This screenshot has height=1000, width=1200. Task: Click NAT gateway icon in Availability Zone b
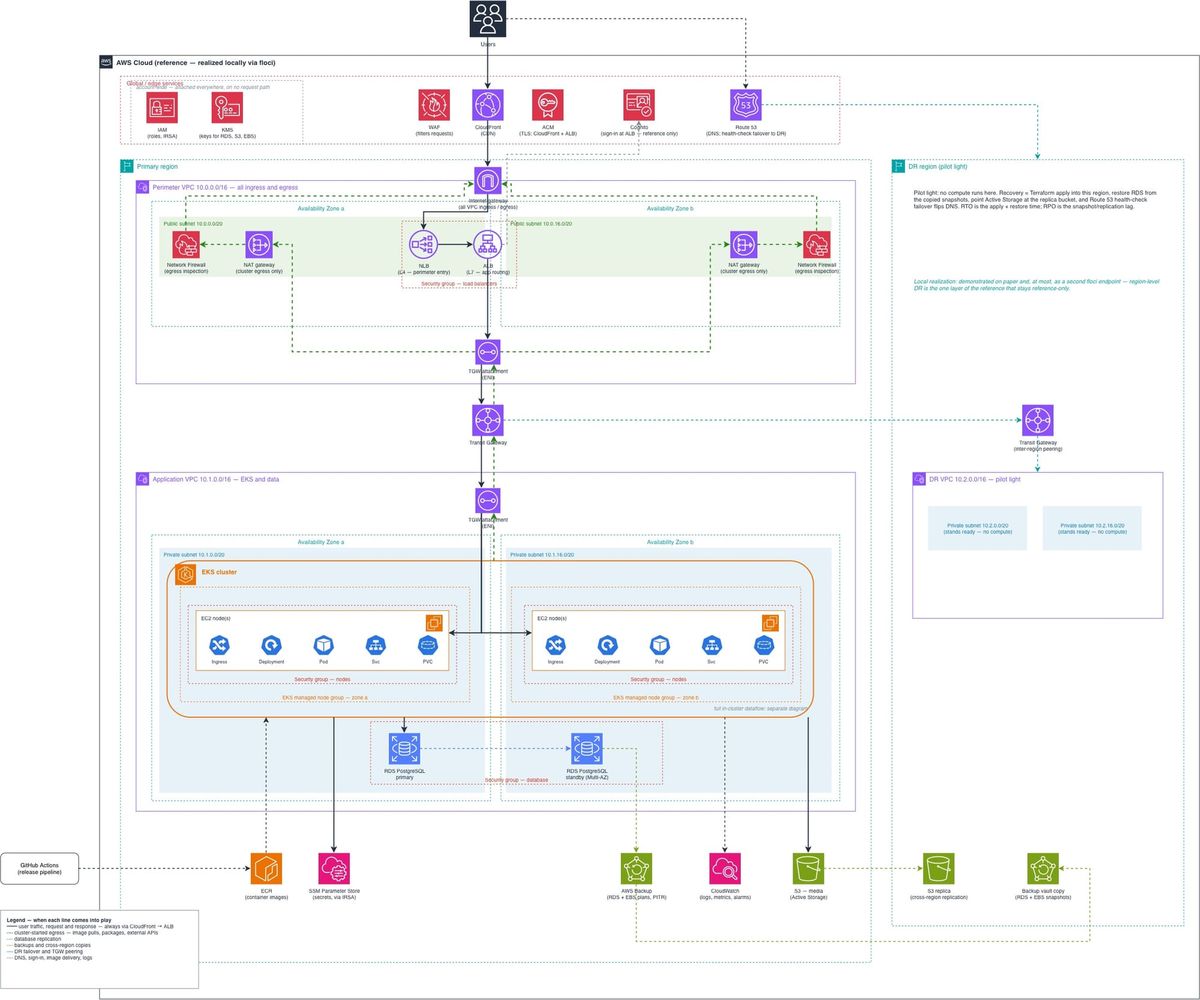(743, 244)
